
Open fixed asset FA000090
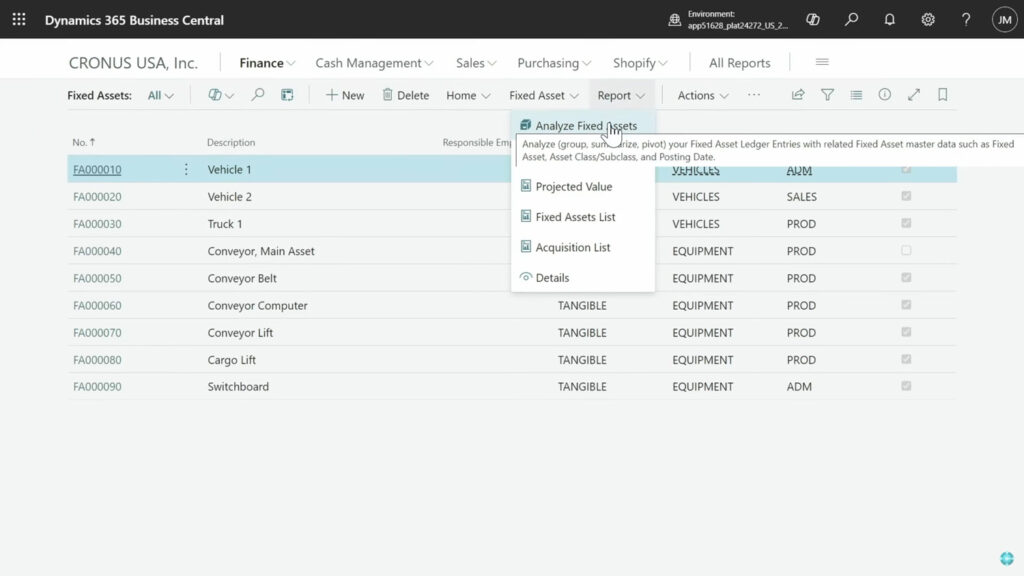click(x=97, y=387)
